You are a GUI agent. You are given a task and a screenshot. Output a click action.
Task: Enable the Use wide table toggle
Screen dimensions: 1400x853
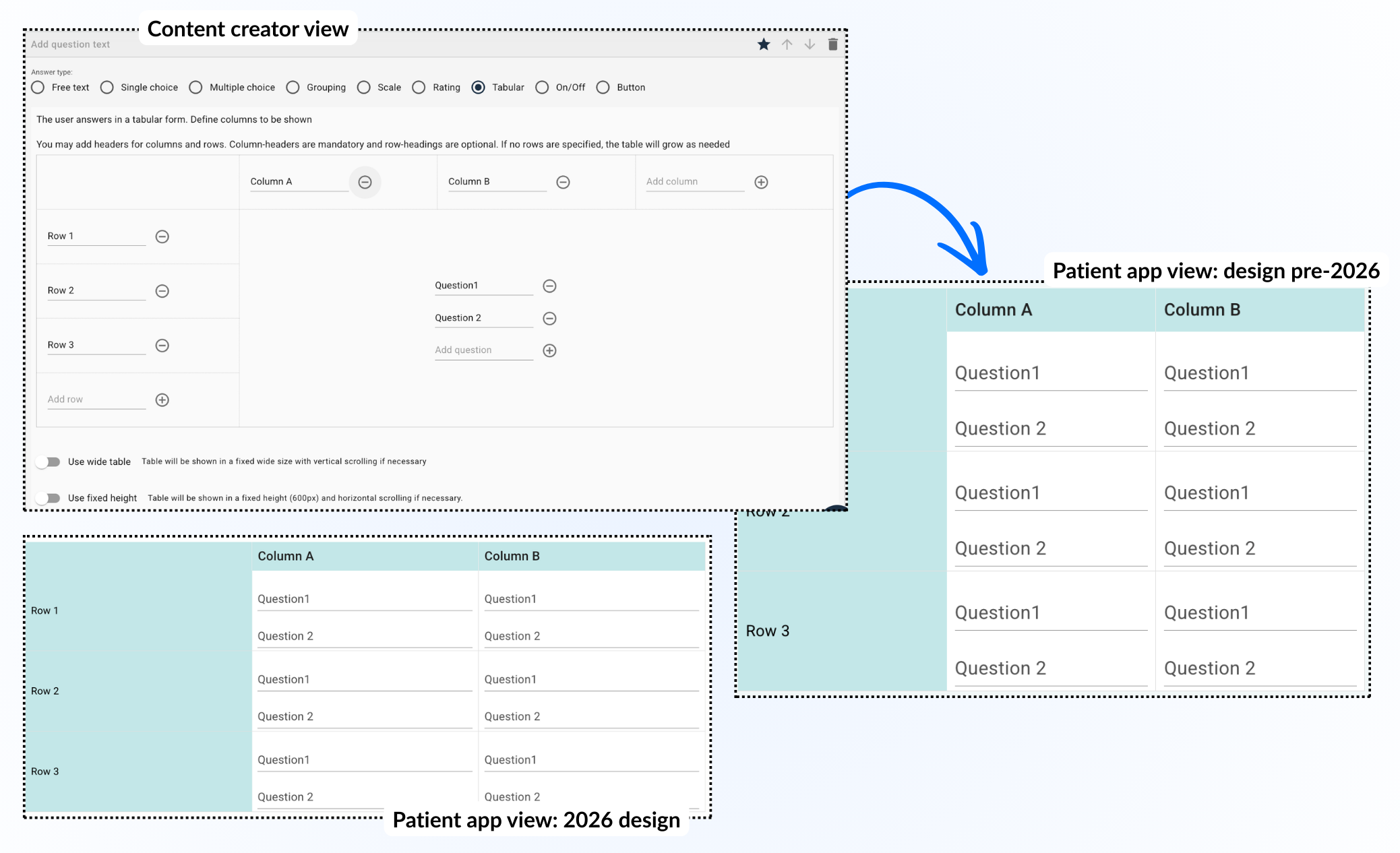49,462
